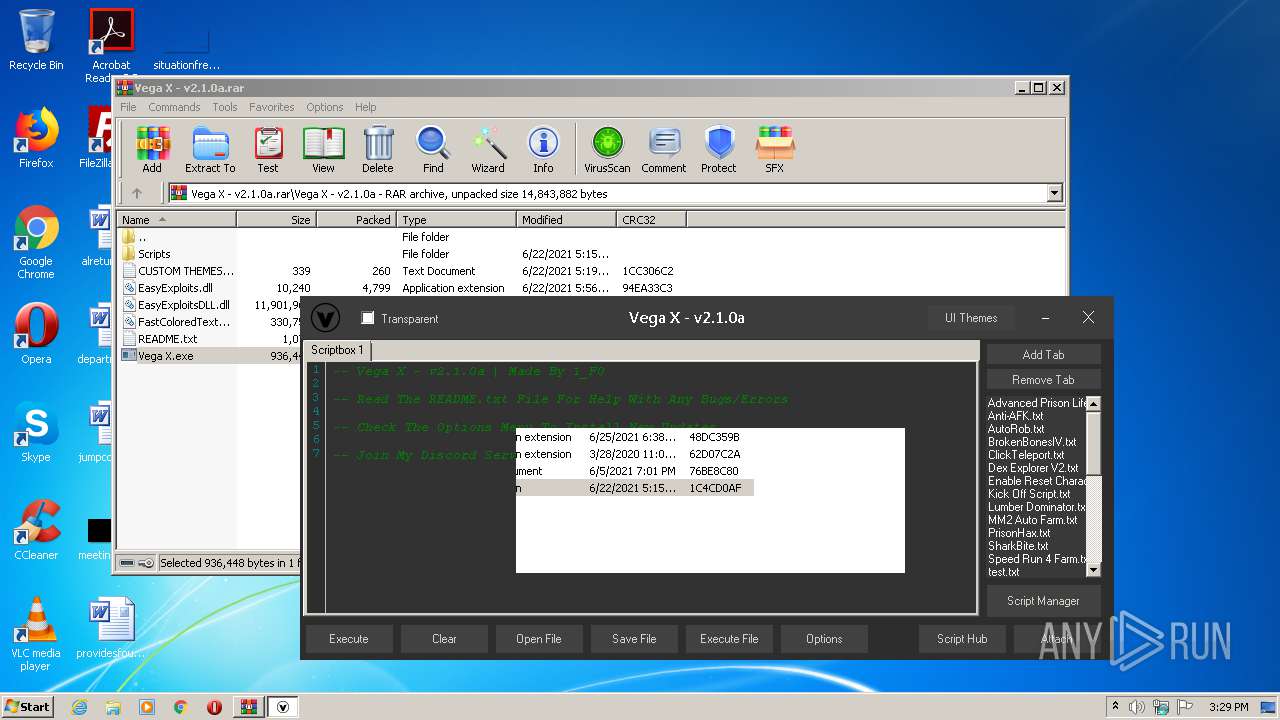Open Recycle Bin desktop icon
The image size is (1280, 720).
coord(36,40)
